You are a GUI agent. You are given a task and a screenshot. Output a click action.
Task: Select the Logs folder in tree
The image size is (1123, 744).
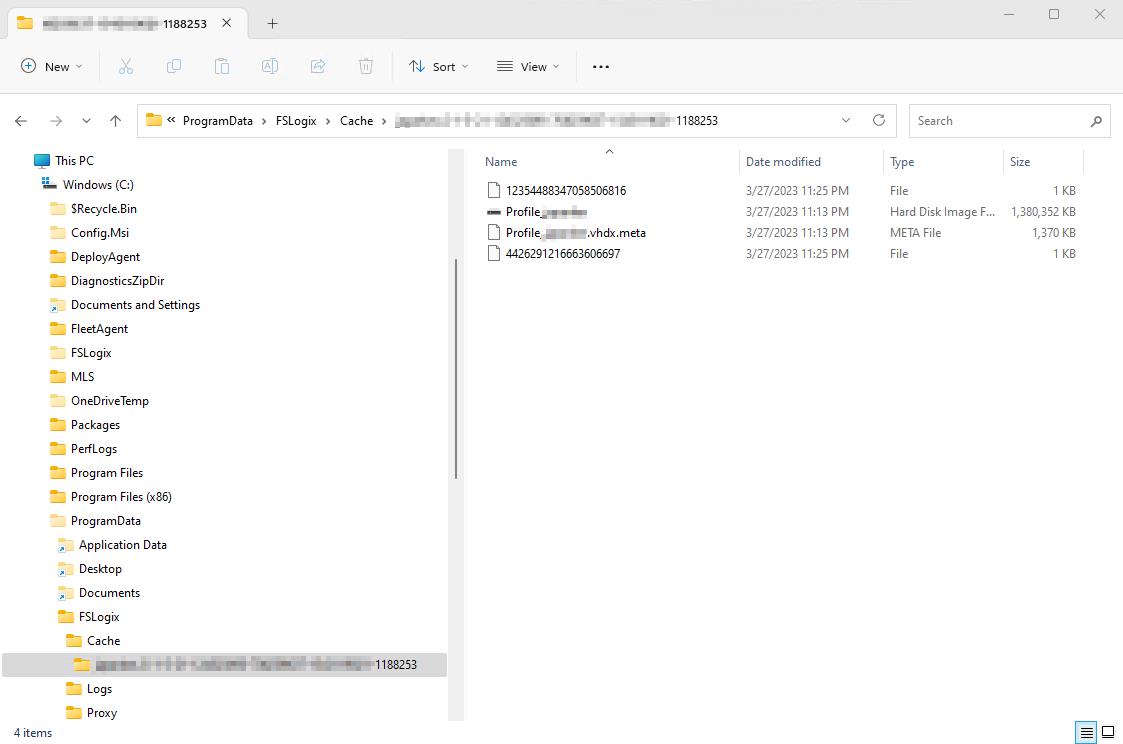[x=99, y=689]
